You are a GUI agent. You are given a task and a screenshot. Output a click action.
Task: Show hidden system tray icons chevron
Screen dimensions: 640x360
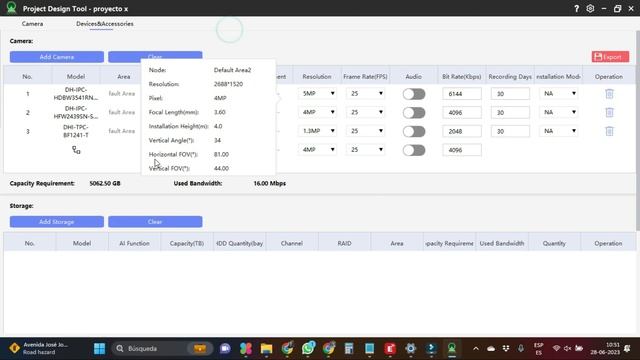pyautogui.click(x=476, y=349)
